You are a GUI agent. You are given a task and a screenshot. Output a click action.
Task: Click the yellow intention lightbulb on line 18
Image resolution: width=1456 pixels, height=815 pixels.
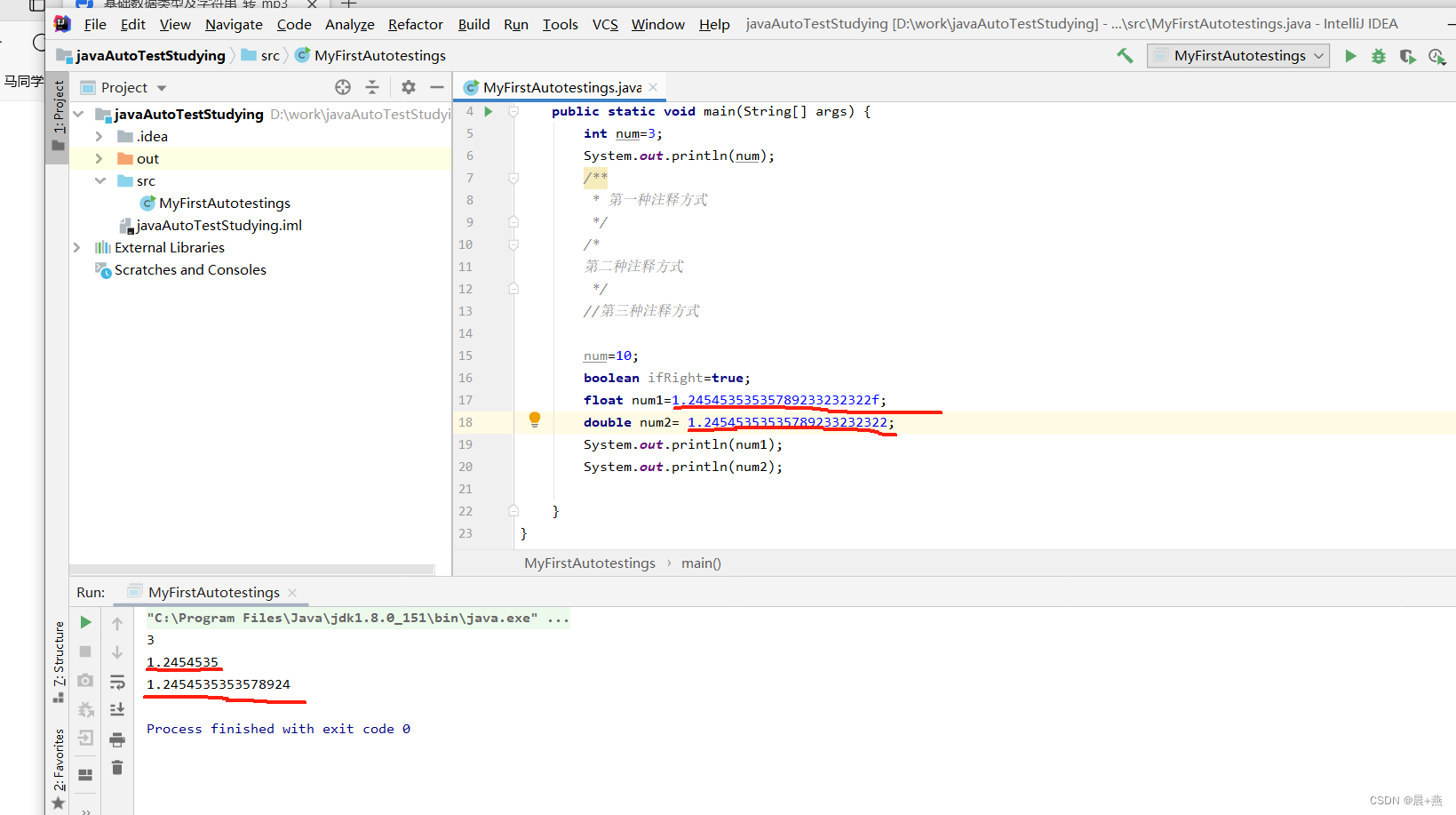tap(535, 419)
